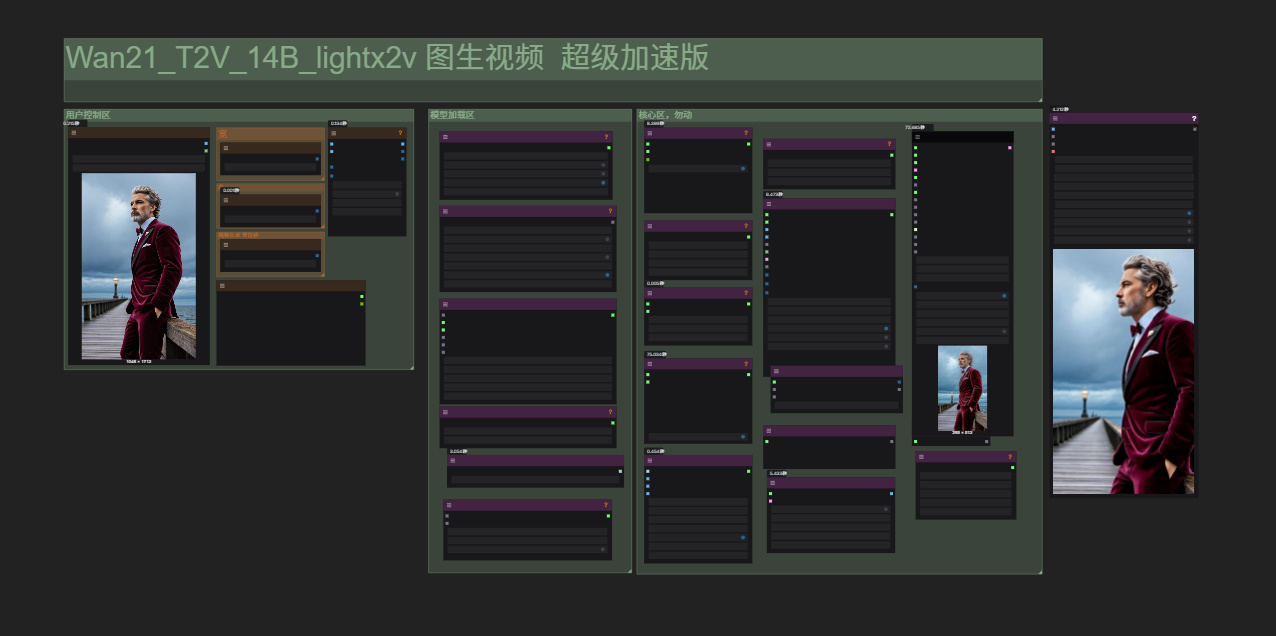The image size is (1276, 636).
Task: Click the menu icon of the 75.03s node
Action: (650, 364)
